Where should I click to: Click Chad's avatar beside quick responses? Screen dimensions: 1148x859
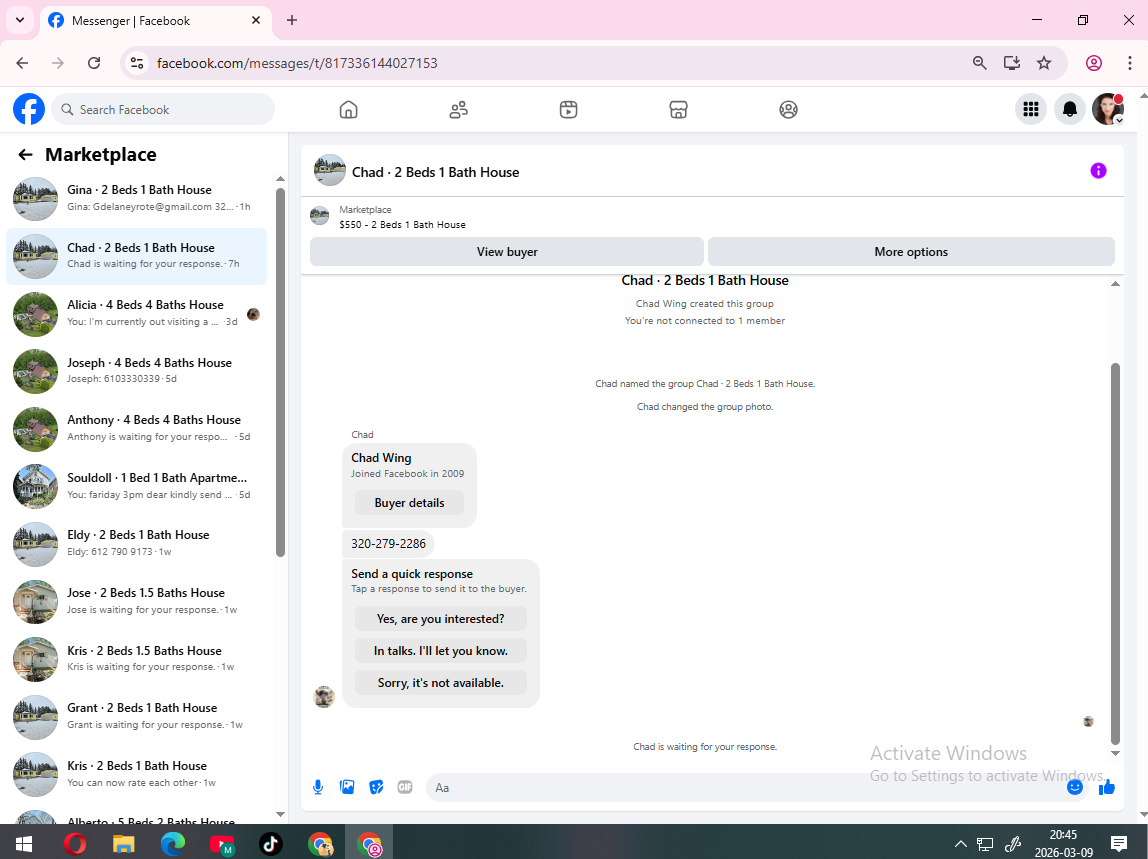point(324,696)
